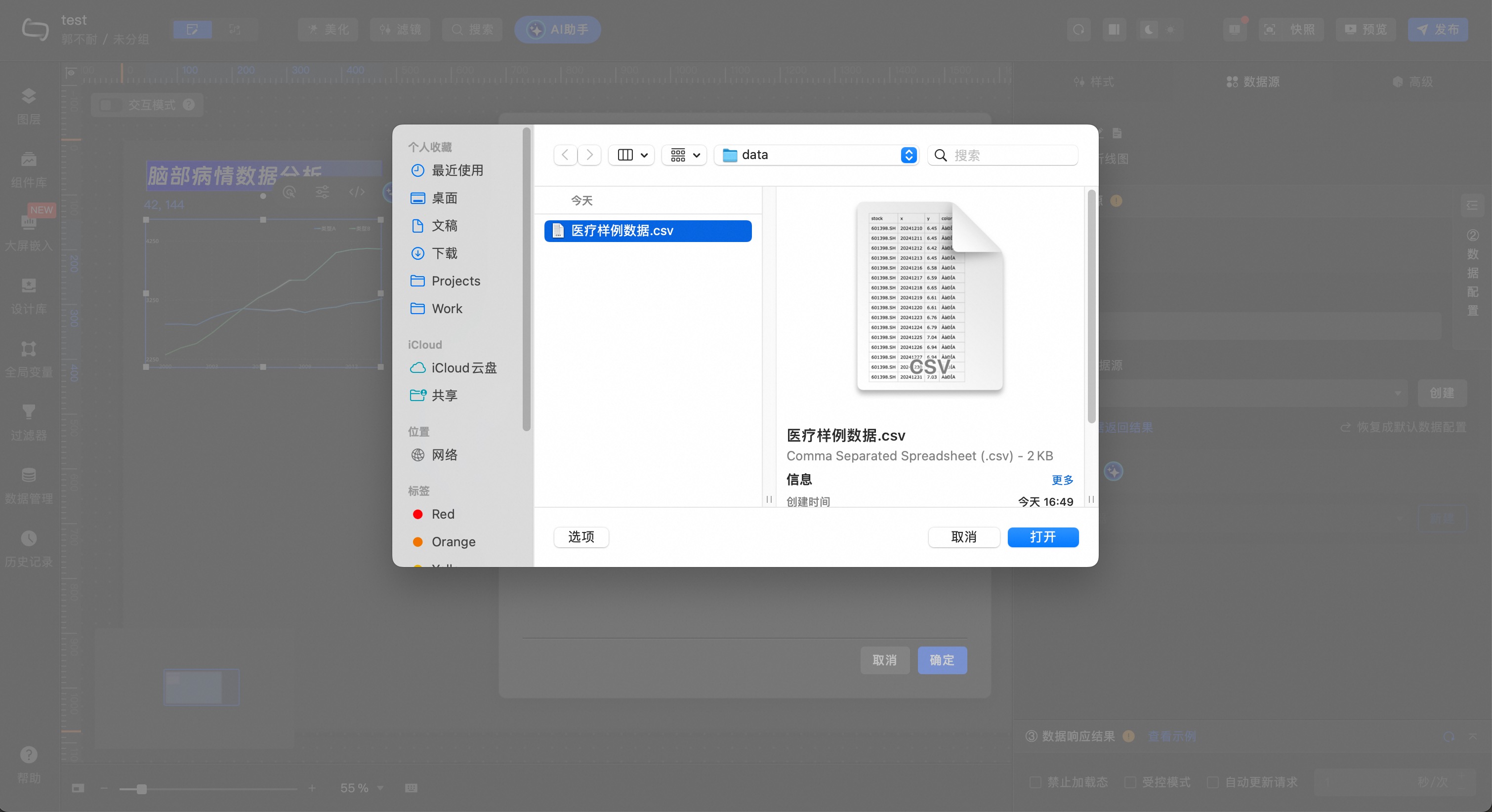Go forward with the right chevron
Screen dimensions: 1492x812
(589, 155)
